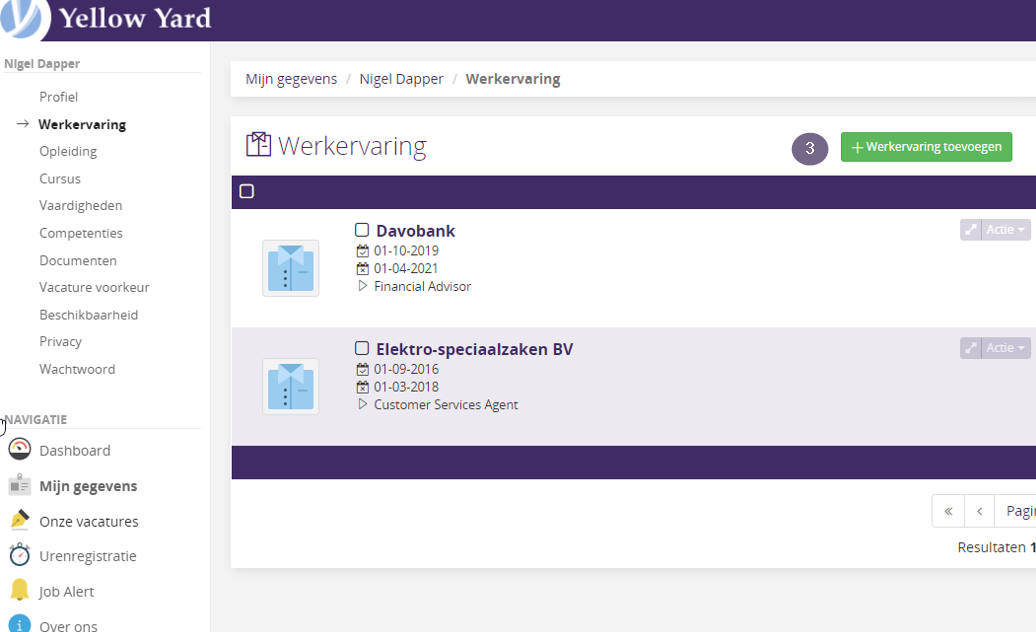Open the Davobank experience title
The height and width of the screenshot is (632, 1036).
[416, 230]
